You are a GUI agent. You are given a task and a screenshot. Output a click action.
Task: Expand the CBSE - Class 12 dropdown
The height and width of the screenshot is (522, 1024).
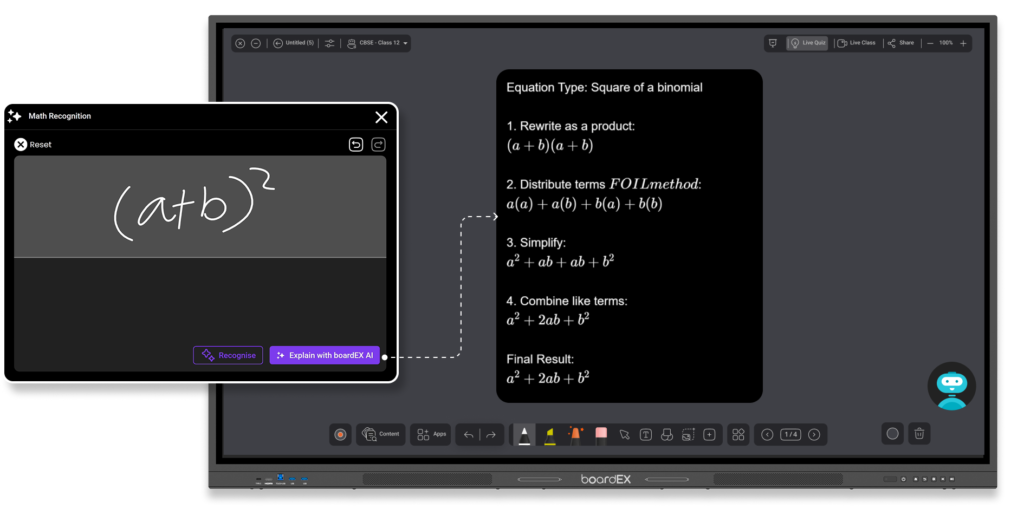coord(376,43)
